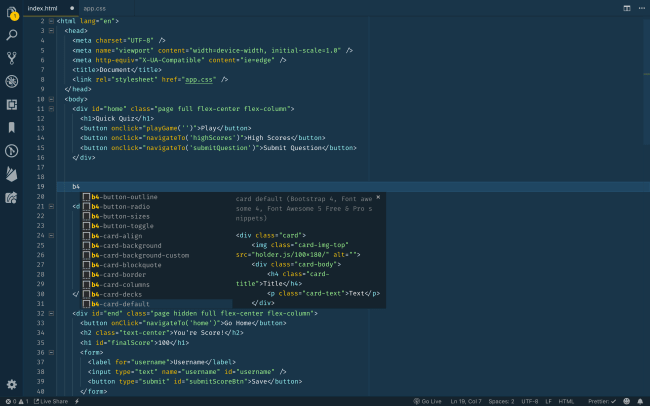Collapse the body tag on line 10
The width and height of the screenshot is (650, 406).
[x=52, y=100]
